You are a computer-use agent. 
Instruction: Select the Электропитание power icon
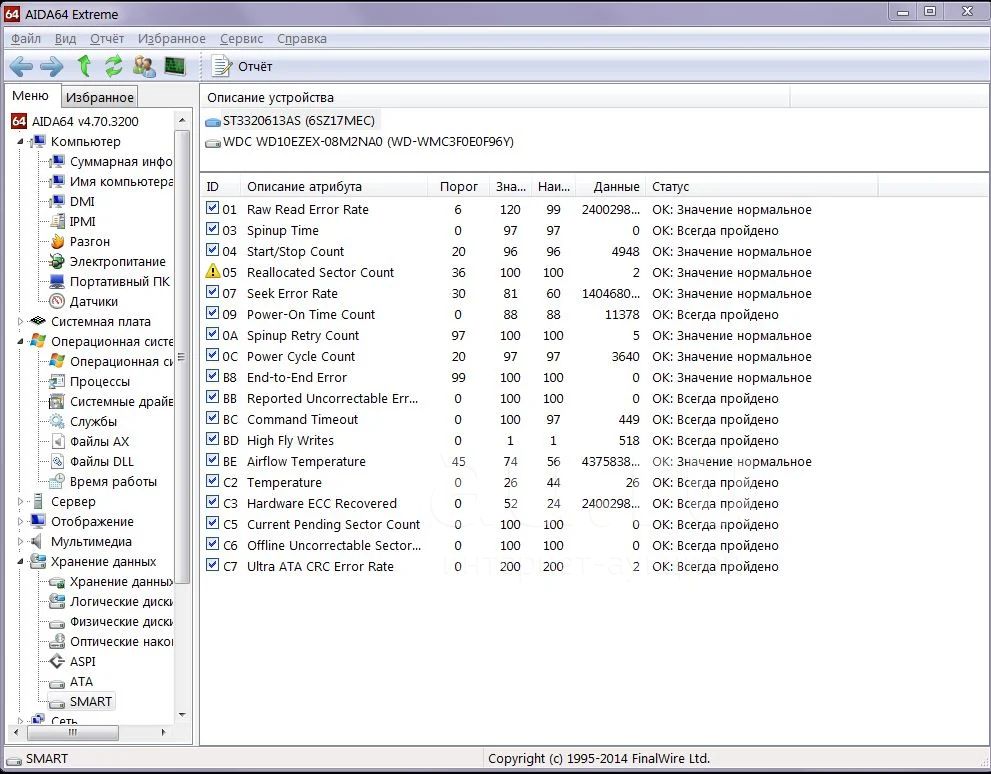click(58, 262)
